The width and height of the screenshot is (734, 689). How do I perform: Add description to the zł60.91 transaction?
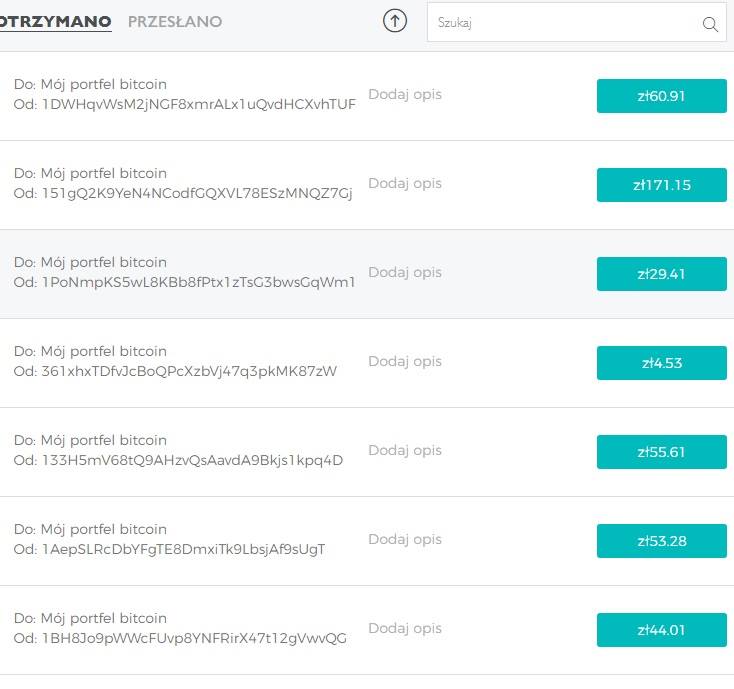click(x=405, y=95)
